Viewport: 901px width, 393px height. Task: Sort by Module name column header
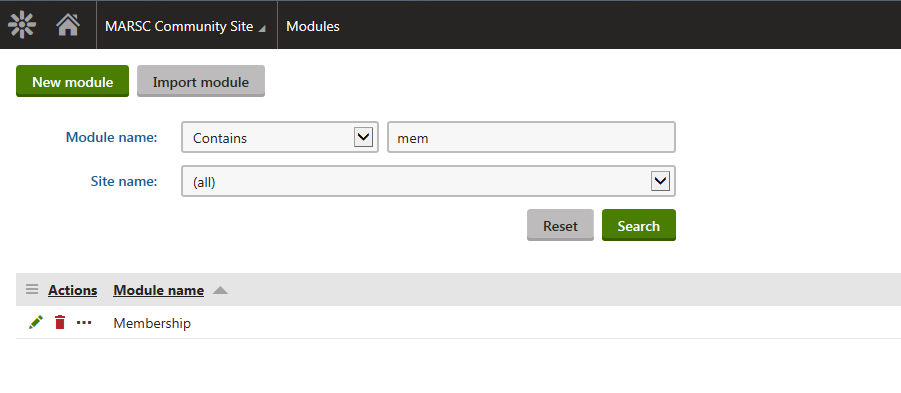159,290
